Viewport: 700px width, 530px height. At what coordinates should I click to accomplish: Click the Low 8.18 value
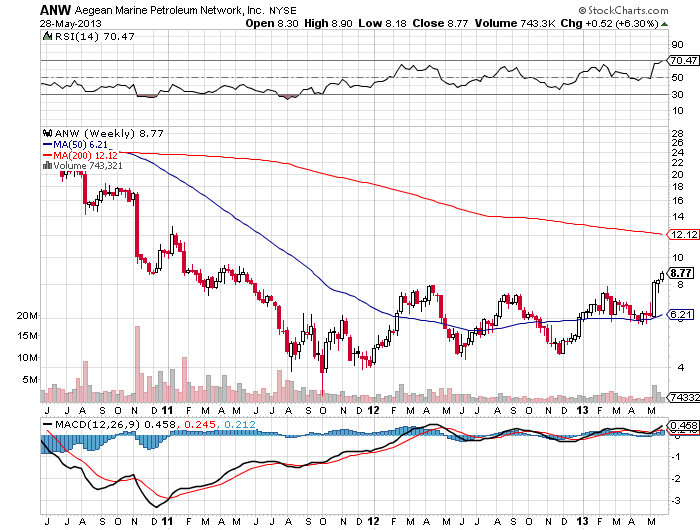pyautogui.click(x=383, y=23)
